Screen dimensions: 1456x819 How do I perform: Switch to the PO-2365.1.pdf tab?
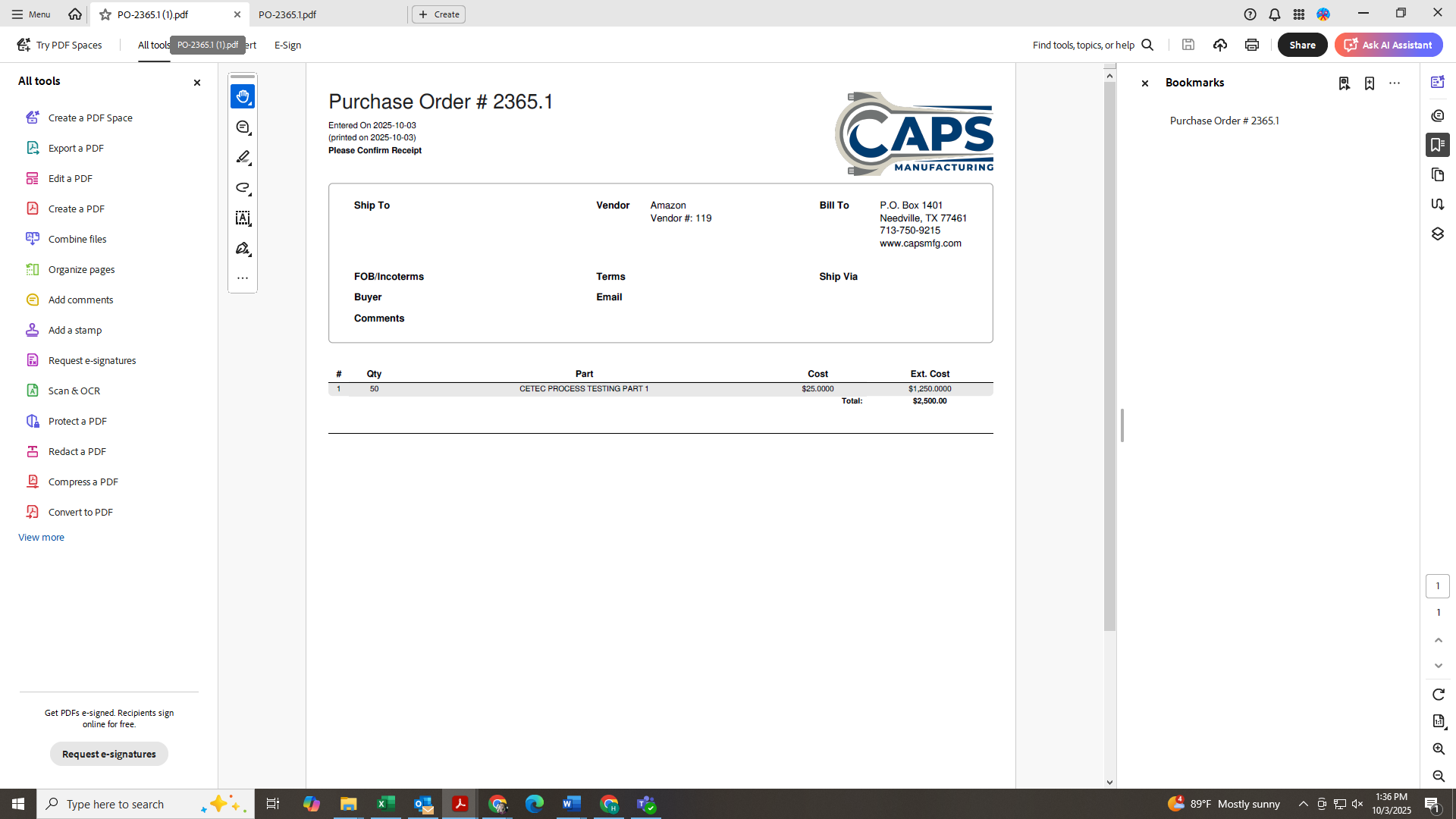click(287, 14)
